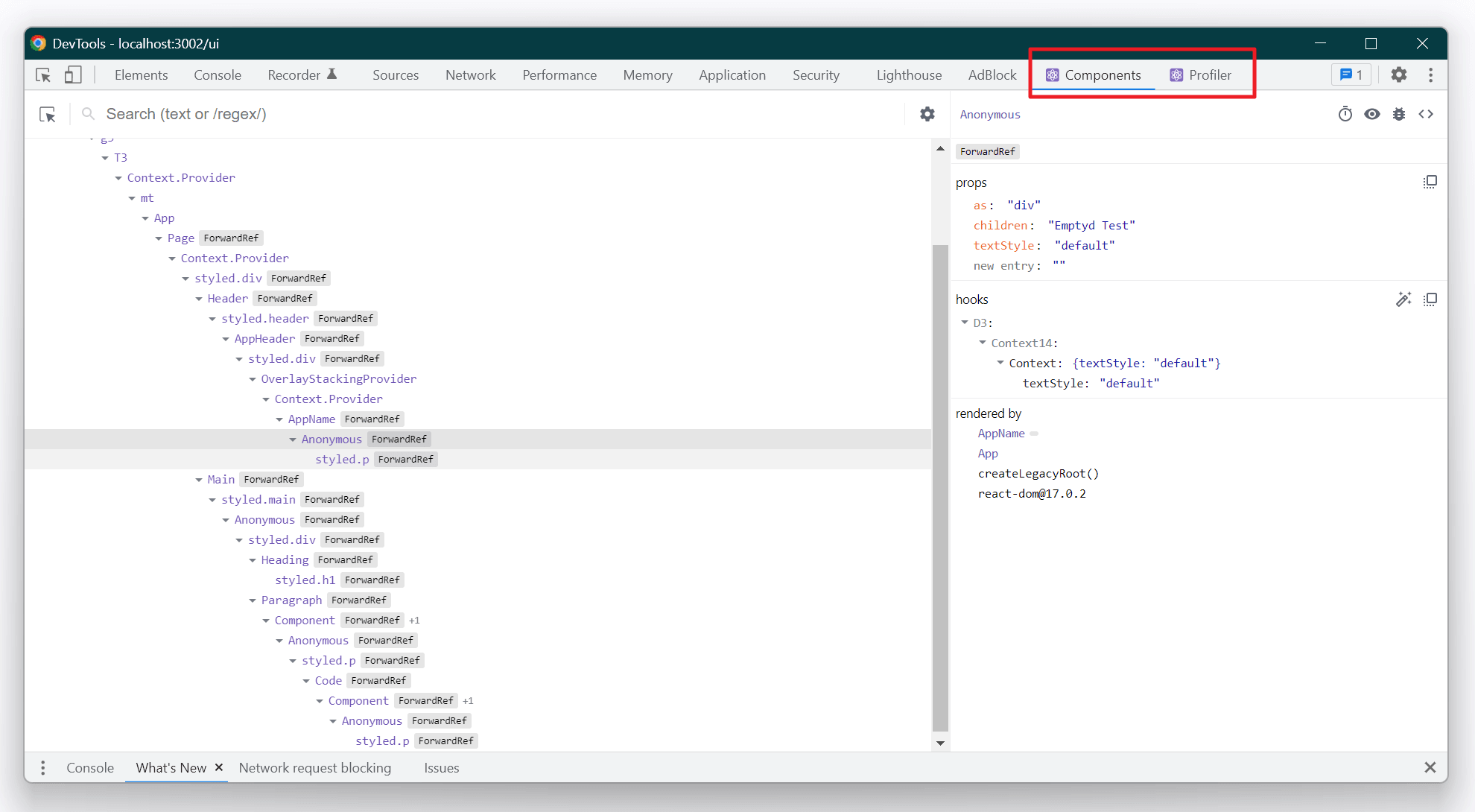1475x812 pixels.
Task: Collapse the T3 tree node arrow
Action: click(105, 158)
